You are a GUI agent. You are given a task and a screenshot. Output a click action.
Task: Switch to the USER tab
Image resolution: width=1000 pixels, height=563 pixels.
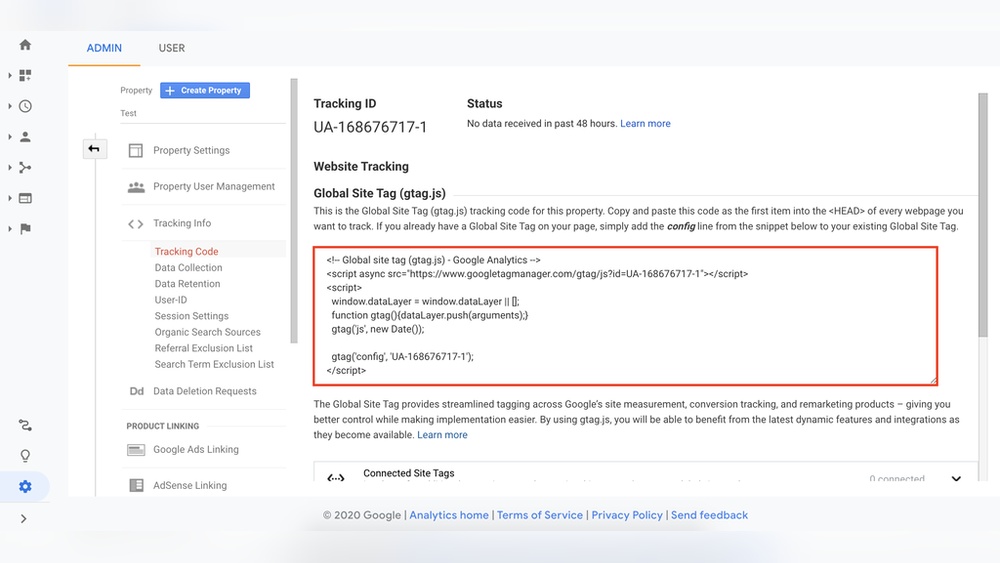coord(172,48)
